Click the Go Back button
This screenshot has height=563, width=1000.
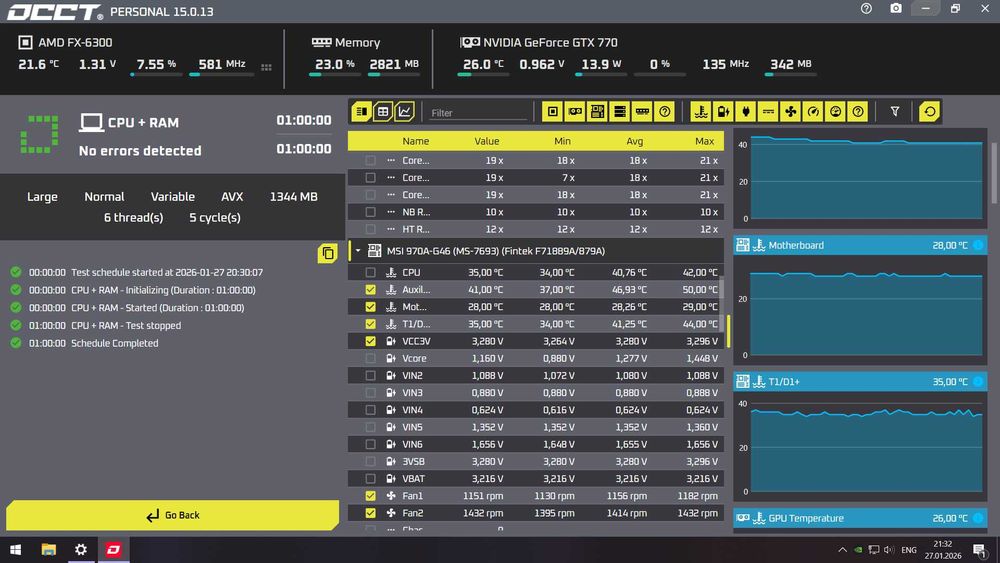(x=172, y=515)
